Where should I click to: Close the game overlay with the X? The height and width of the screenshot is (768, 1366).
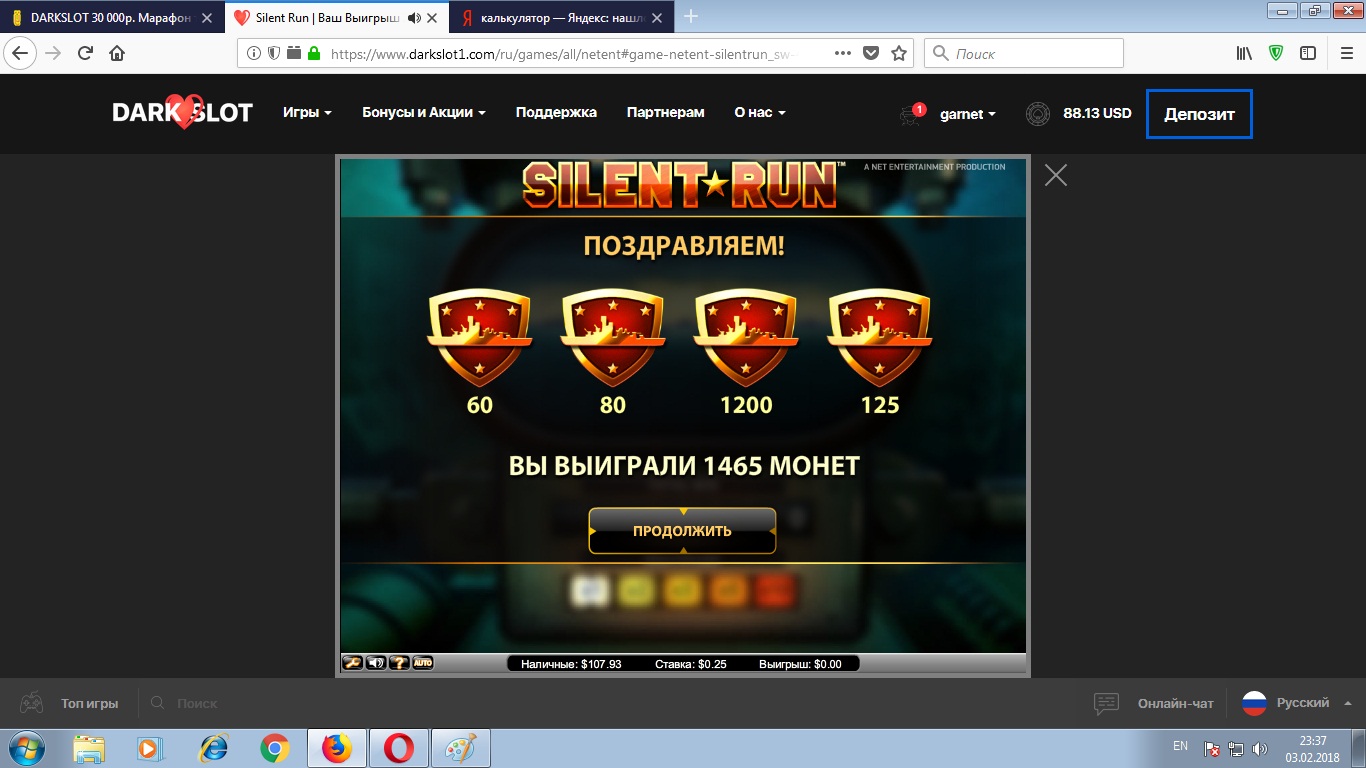coord(1055,175)
